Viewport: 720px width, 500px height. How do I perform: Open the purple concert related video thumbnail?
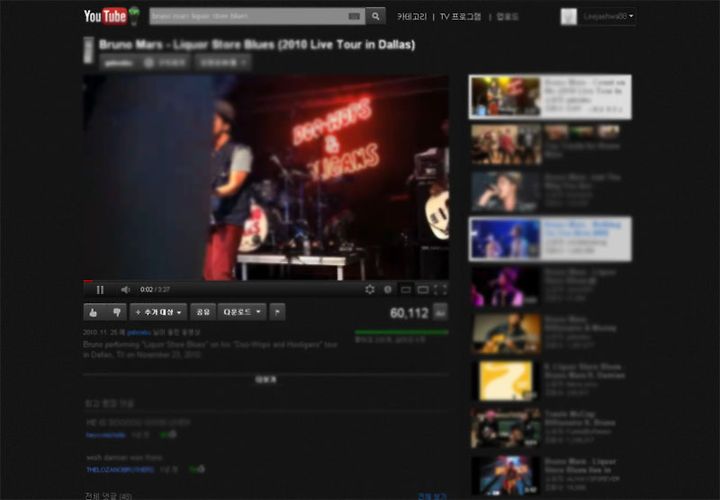(506, 287)
